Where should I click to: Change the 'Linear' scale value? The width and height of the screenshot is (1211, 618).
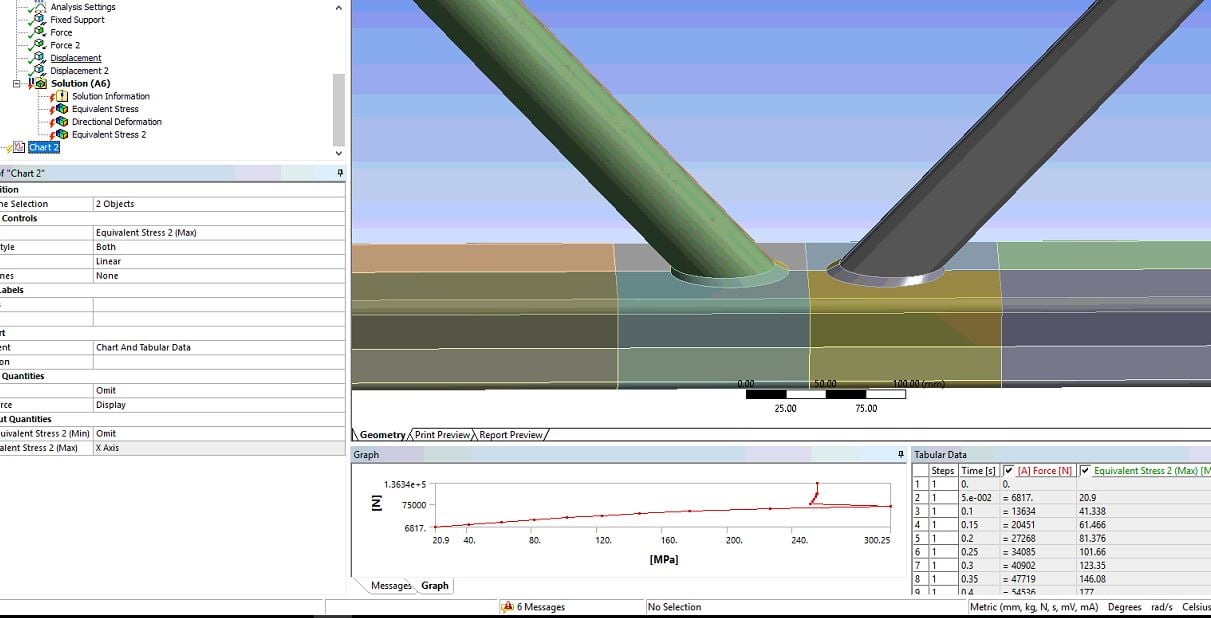(220, 262)
